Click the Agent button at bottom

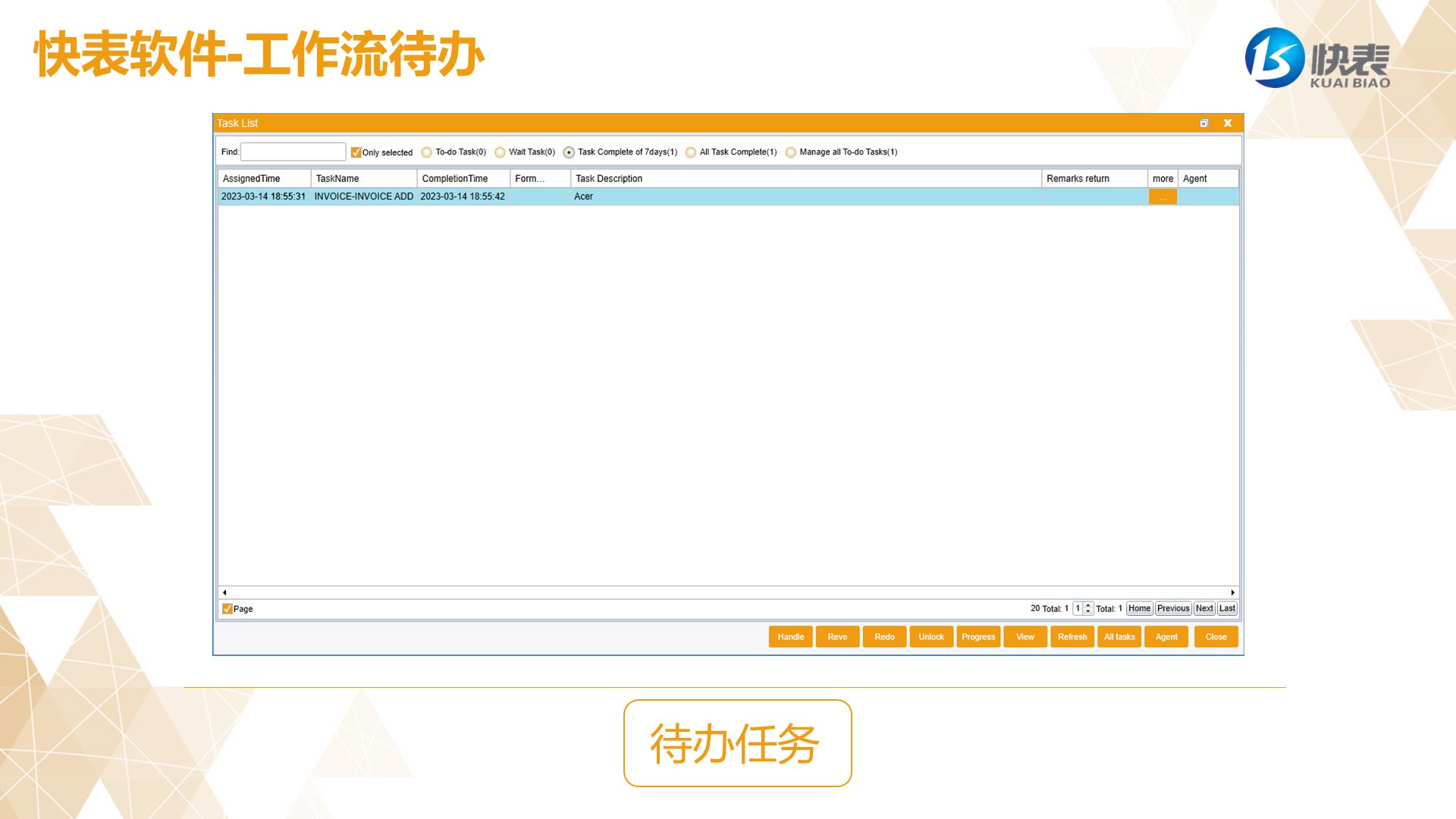click(1166, 637)
